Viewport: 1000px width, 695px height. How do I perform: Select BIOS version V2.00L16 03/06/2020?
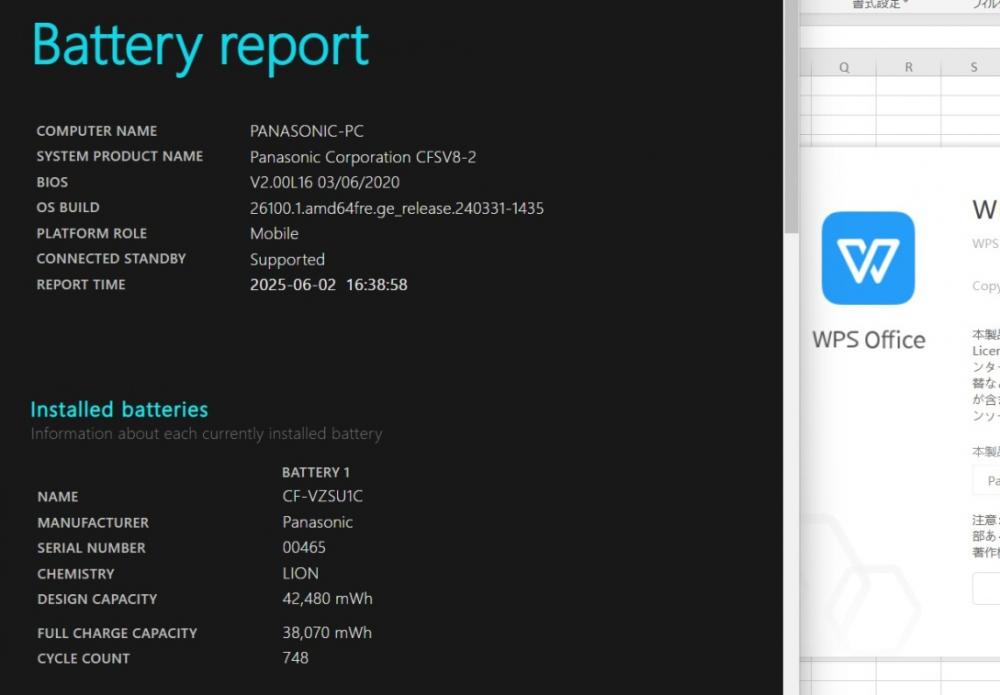(325, 182)
